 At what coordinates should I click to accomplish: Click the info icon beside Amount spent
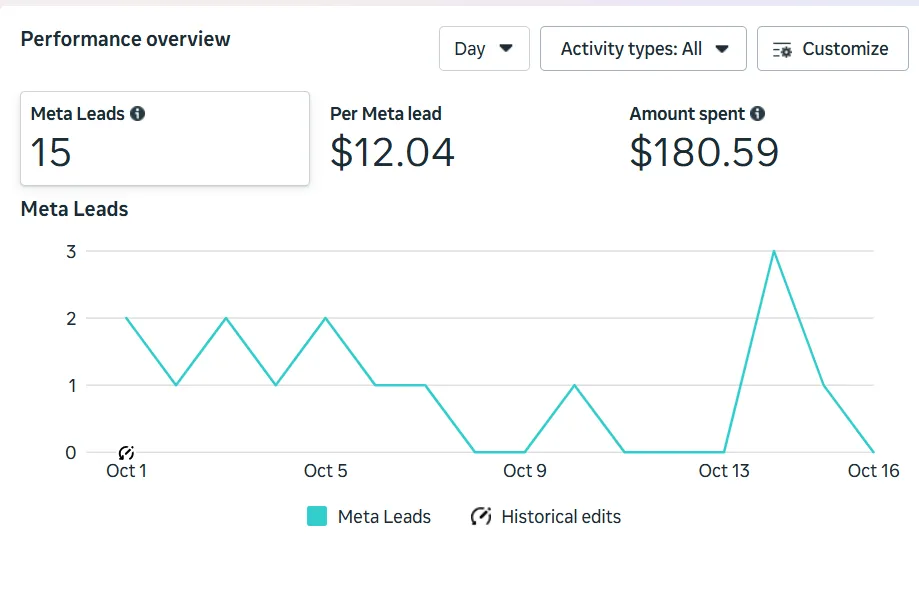(758, 114)
